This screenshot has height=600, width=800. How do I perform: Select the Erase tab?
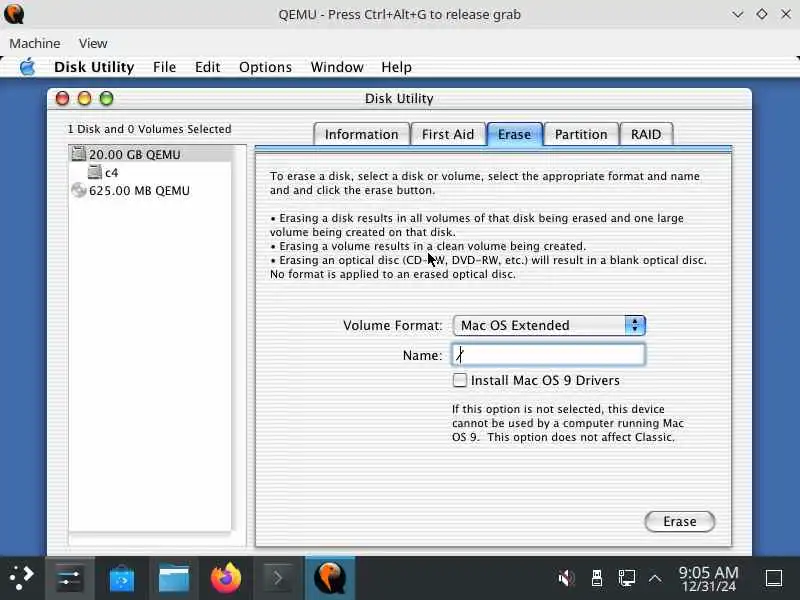click(514, 134)
